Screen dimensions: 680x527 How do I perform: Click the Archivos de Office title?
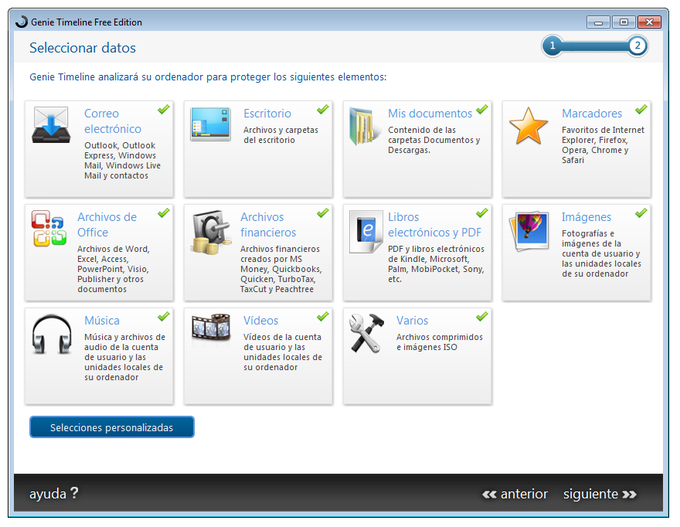coord(107,225)
